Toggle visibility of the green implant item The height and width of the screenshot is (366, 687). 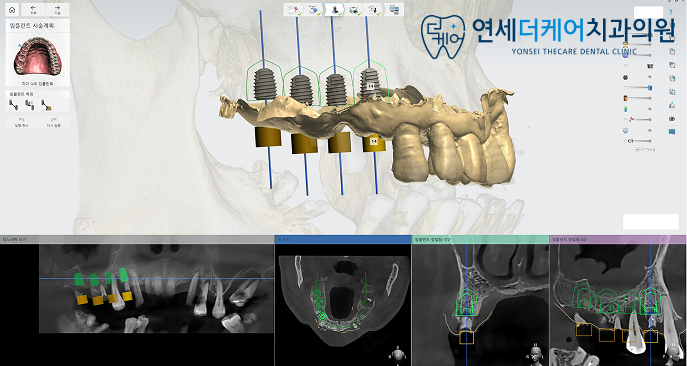click(626, 109)
